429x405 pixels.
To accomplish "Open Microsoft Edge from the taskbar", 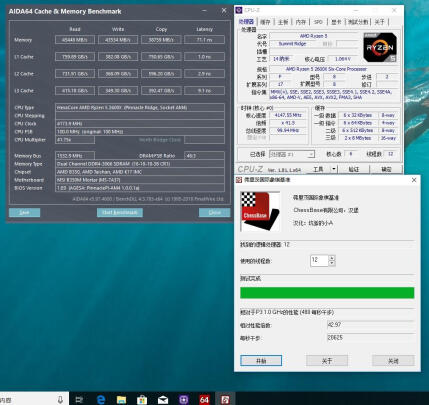I will 101,399.
